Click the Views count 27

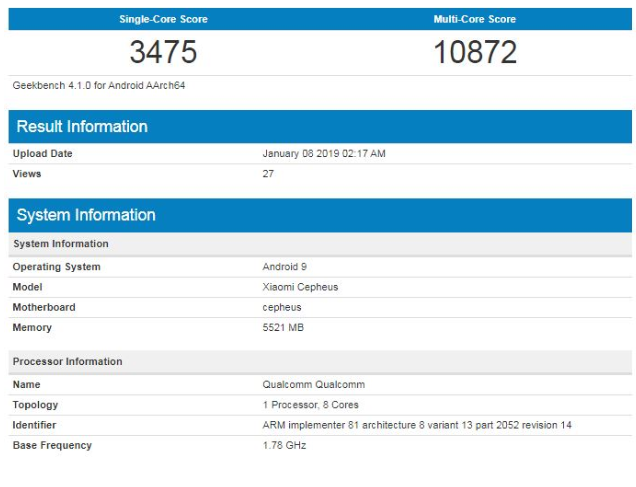268,174
